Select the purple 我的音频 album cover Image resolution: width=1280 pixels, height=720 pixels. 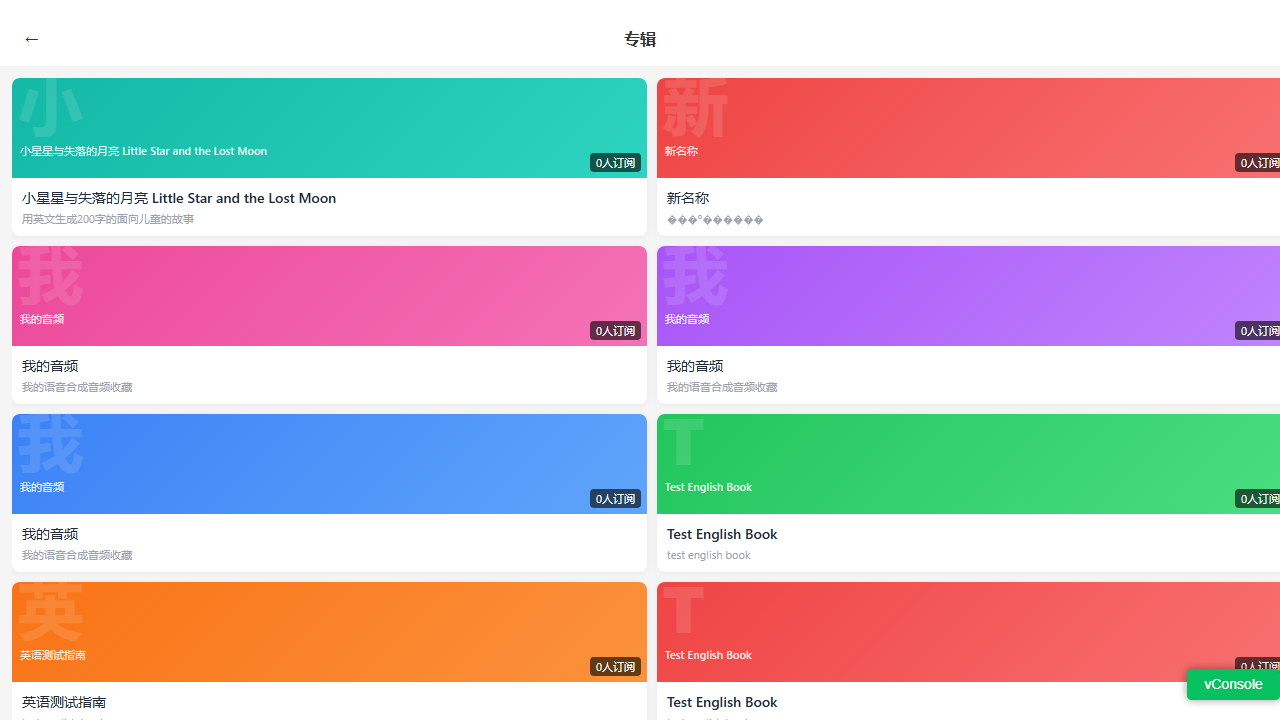[x=968, y=296]
